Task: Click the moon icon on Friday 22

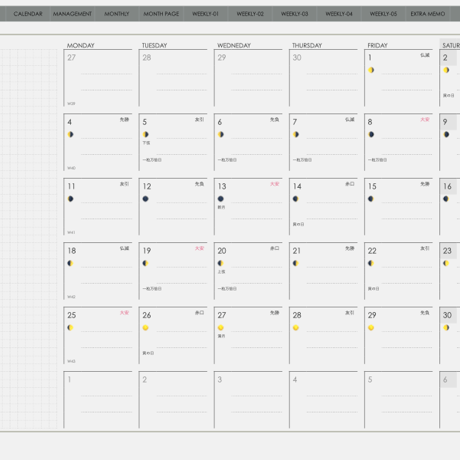Action: pyautogui.click(x=371, y=263)
